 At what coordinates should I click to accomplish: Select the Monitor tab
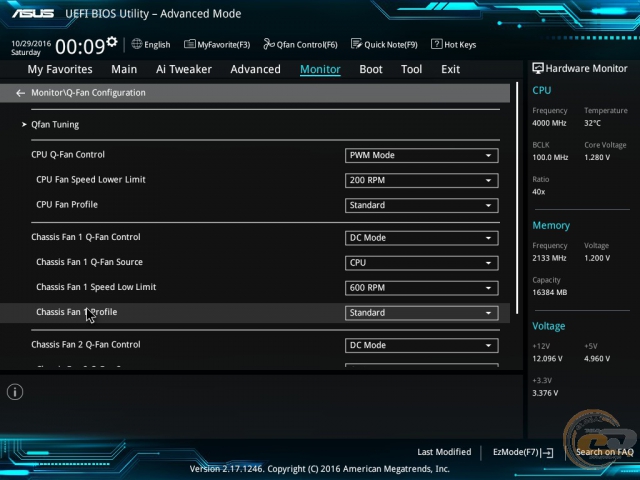(320, 69)
